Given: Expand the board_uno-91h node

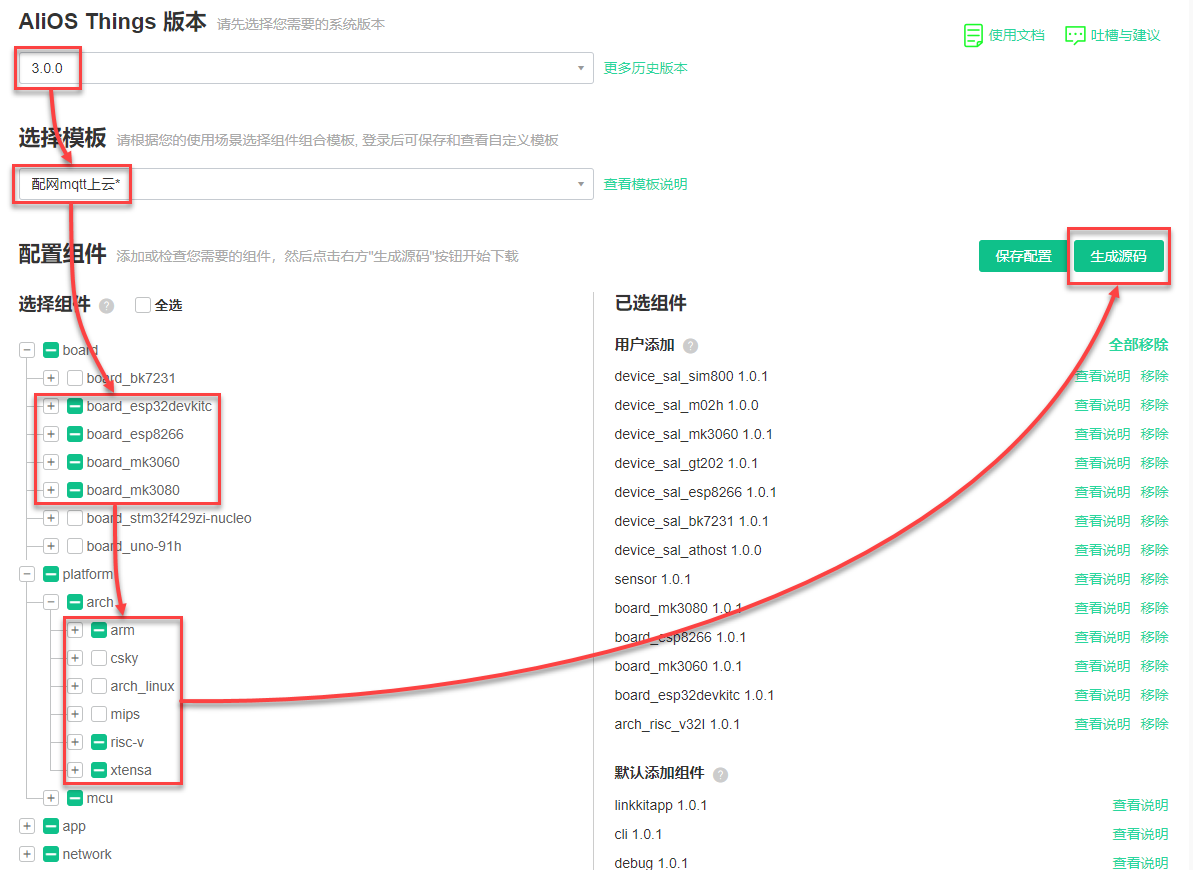Looking at the screenshot, I should click(x=51, y=547).
